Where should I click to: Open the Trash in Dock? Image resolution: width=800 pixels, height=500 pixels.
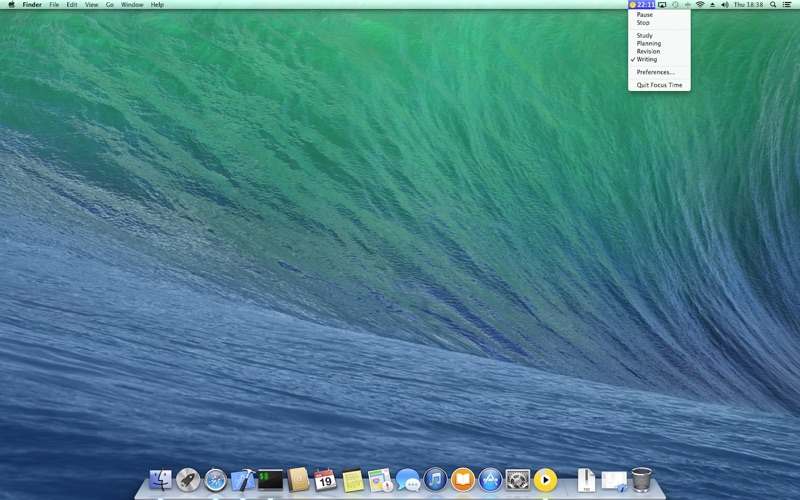coord(641,480)
